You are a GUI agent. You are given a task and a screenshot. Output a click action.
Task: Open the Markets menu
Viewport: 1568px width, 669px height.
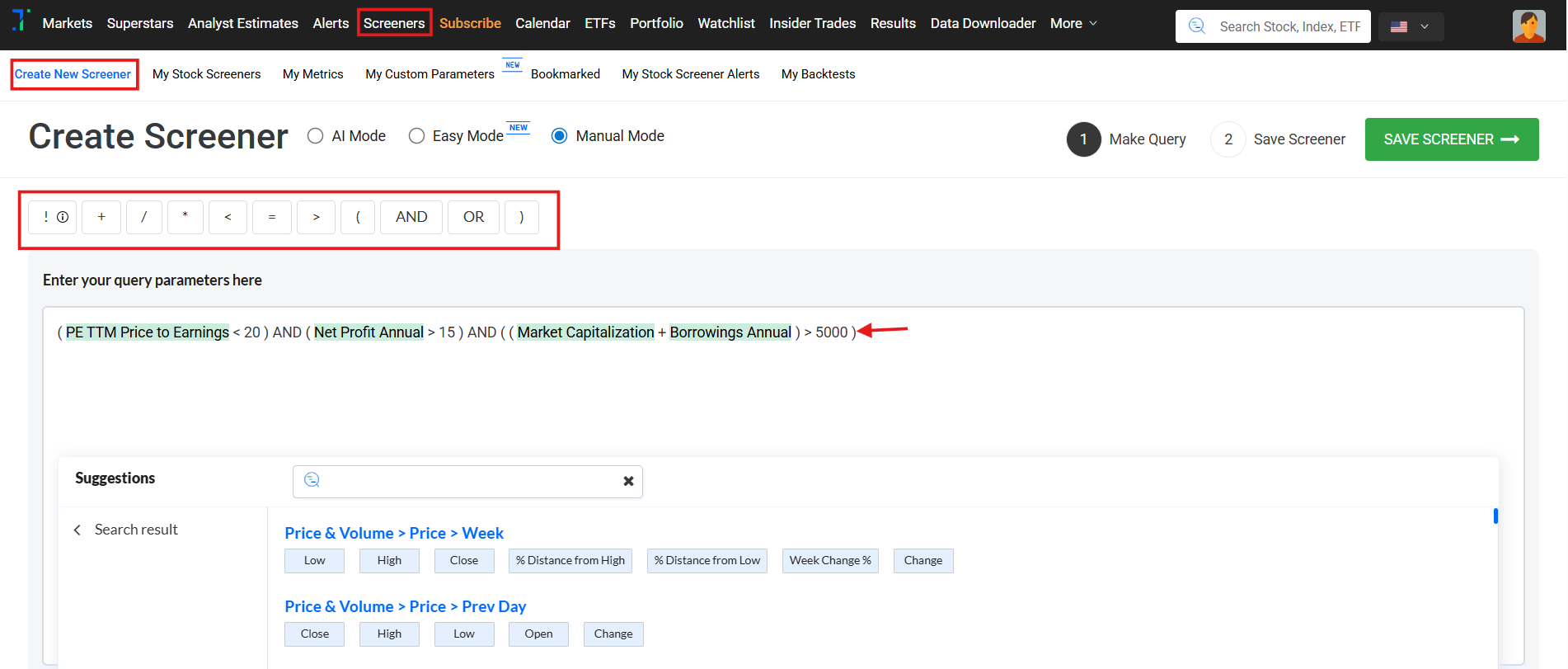tap(68, 23)
